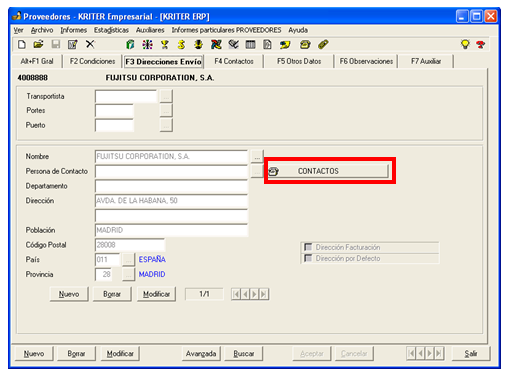Click the black X delete toolbar icon
This screenshot has width=517, height=377.
tap(90, 44)
